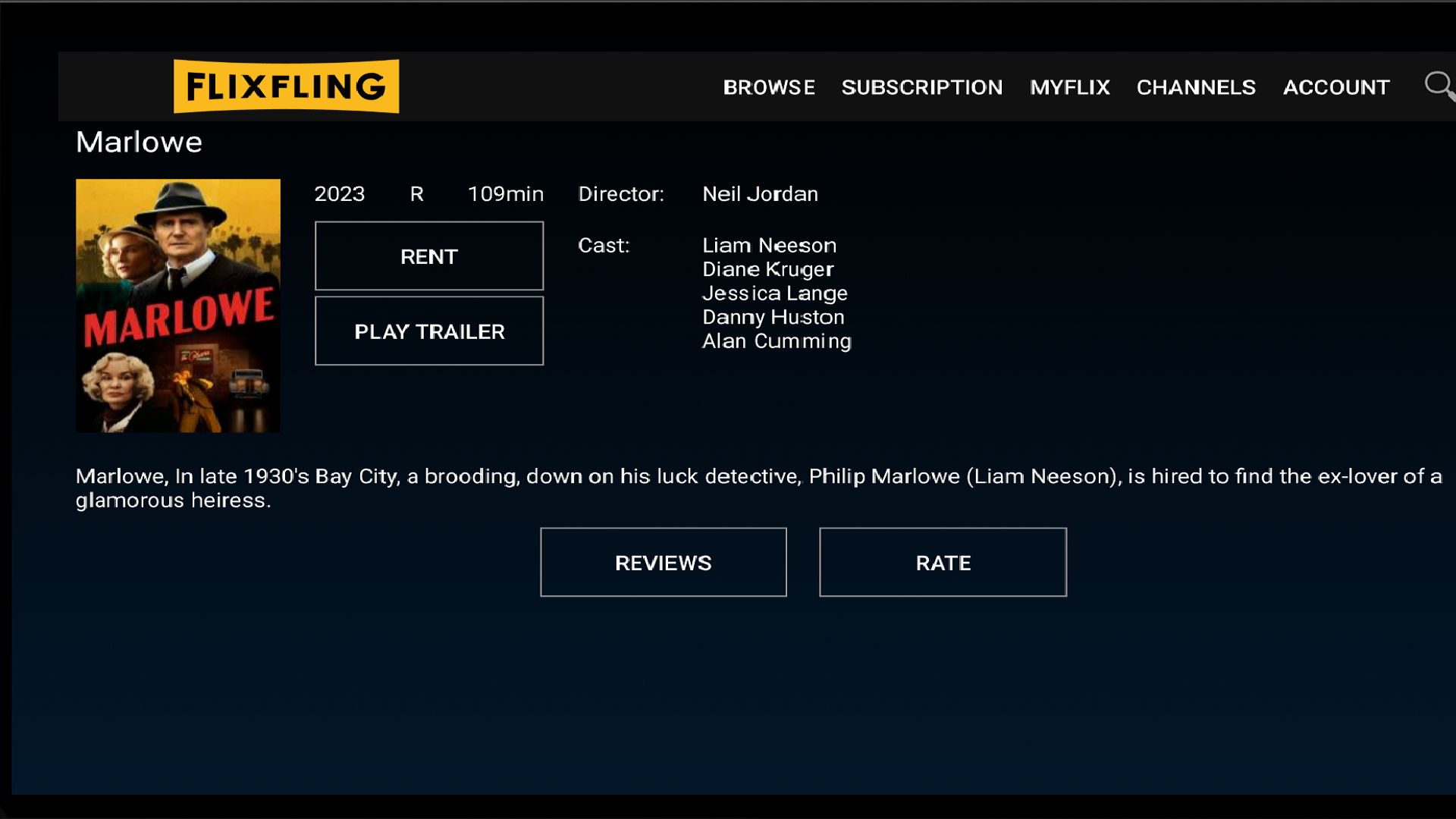Navigate to CHANNELS
This screenshot has height=819, width=1456.
point(1195,87)
